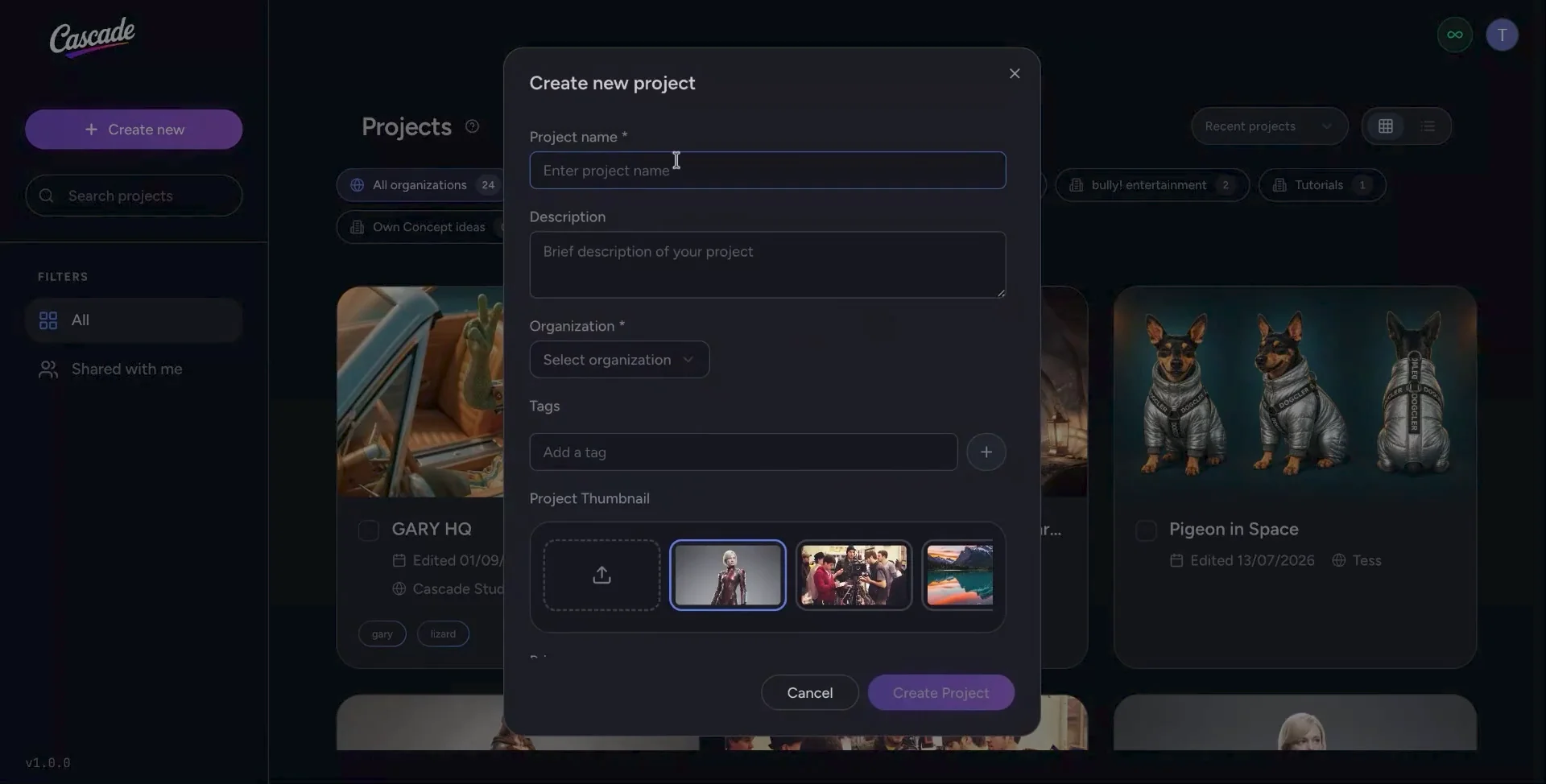Filter by bully! entertainment organization
The width and height of the screenshot is (1546, 784).
click(x=1151, y=185)
